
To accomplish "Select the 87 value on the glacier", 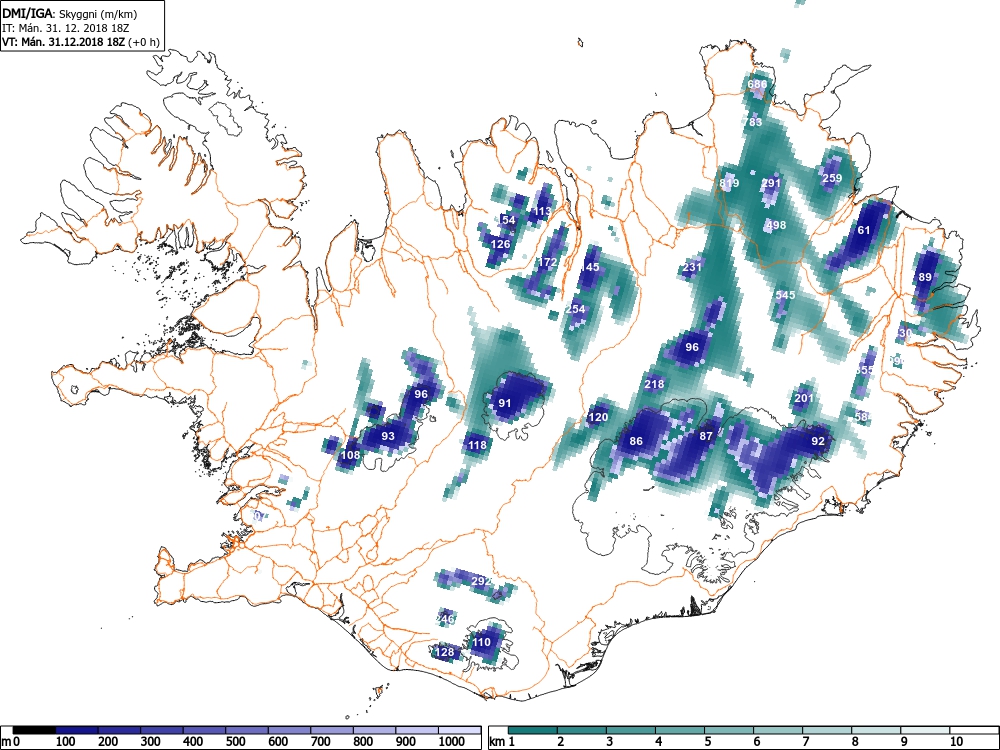I will coord(705,436).
